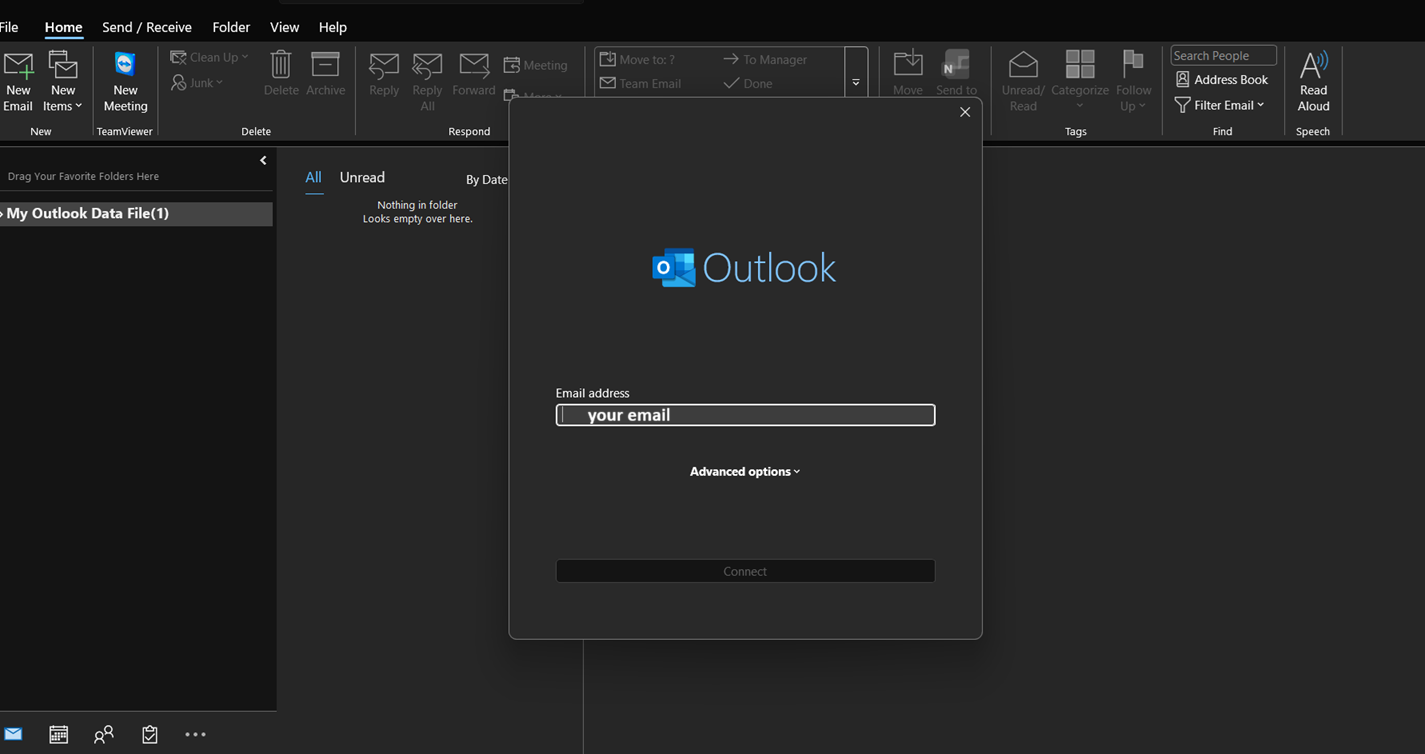This screenshot has height=754, width=1425.
Task: Click the 'Respond' ribbon group label
Action: tap(469, 131)
